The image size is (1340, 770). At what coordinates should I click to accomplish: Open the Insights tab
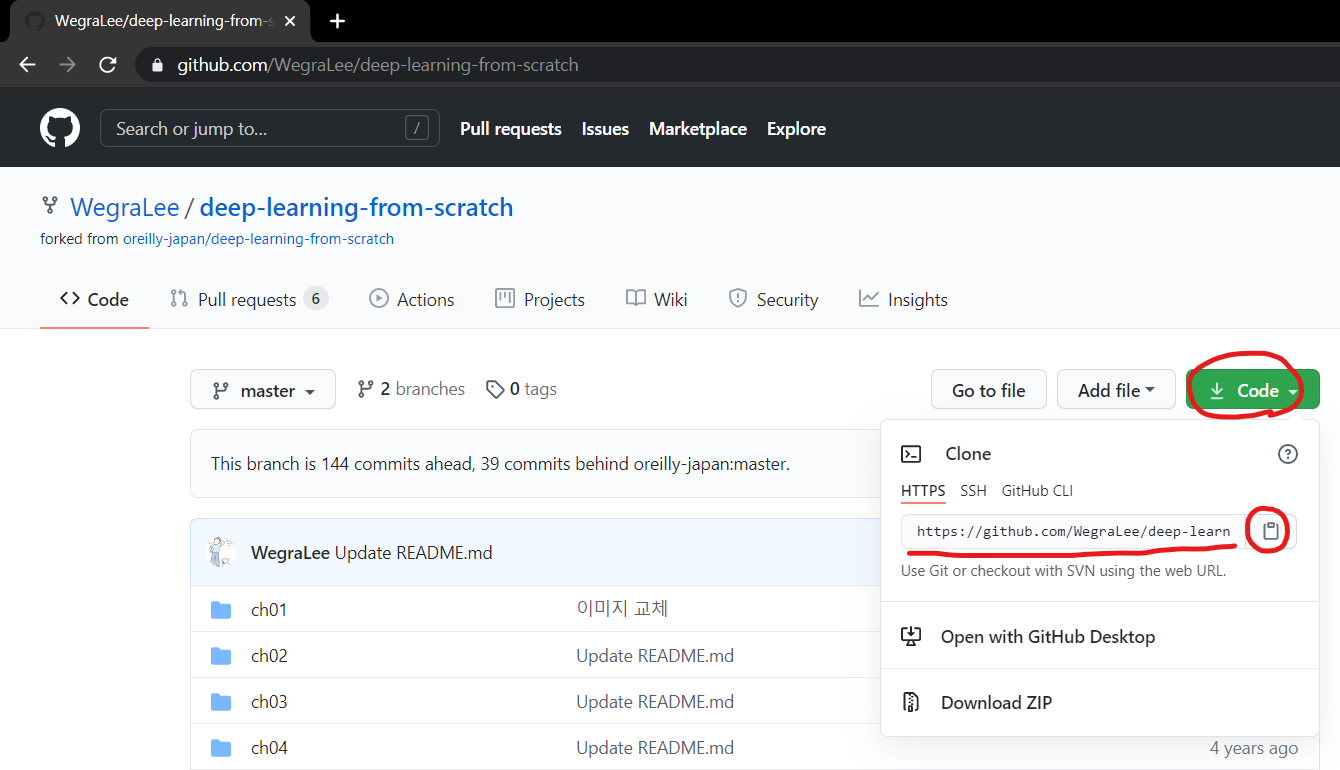[x=903, y=299]
